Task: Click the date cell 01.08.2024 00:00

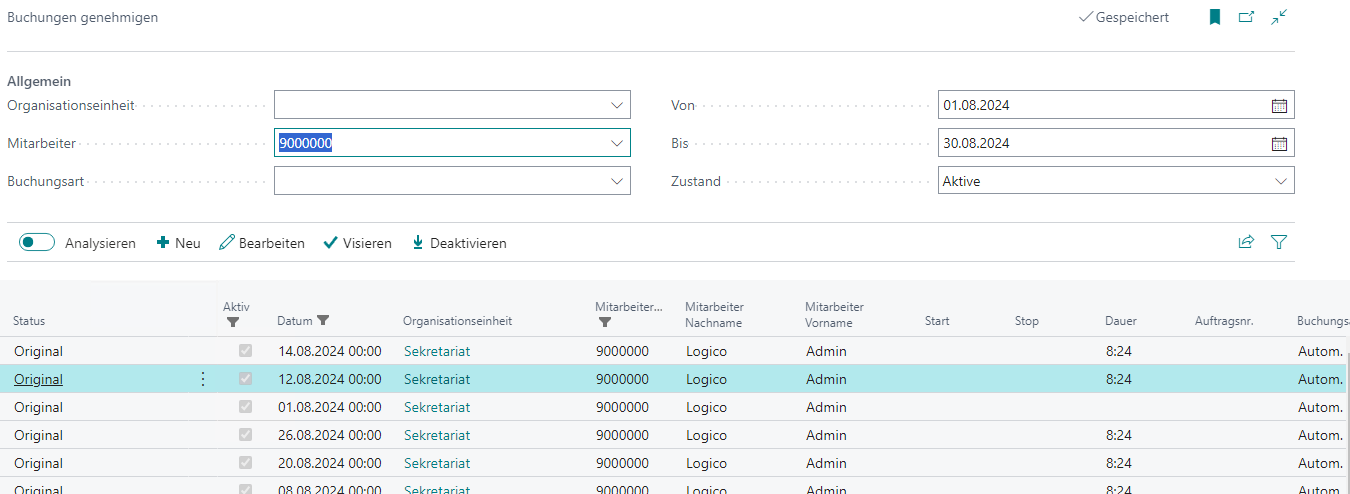Action: [x=329, y=407]
